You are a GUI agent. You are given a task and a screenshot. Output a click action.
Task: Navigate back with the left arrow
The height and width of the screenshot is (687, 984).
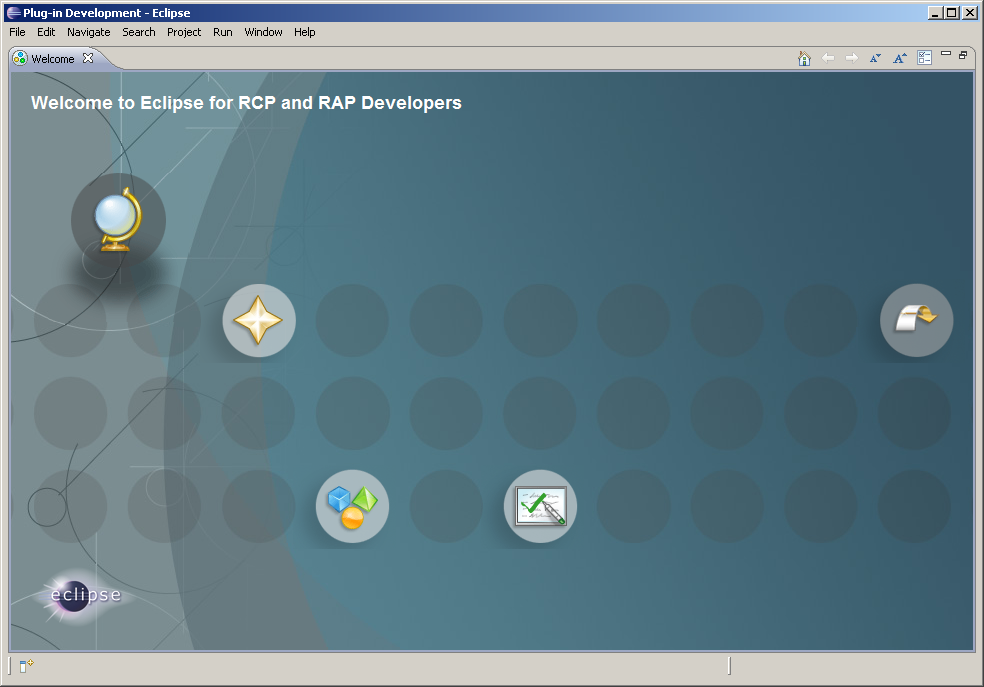828,58
